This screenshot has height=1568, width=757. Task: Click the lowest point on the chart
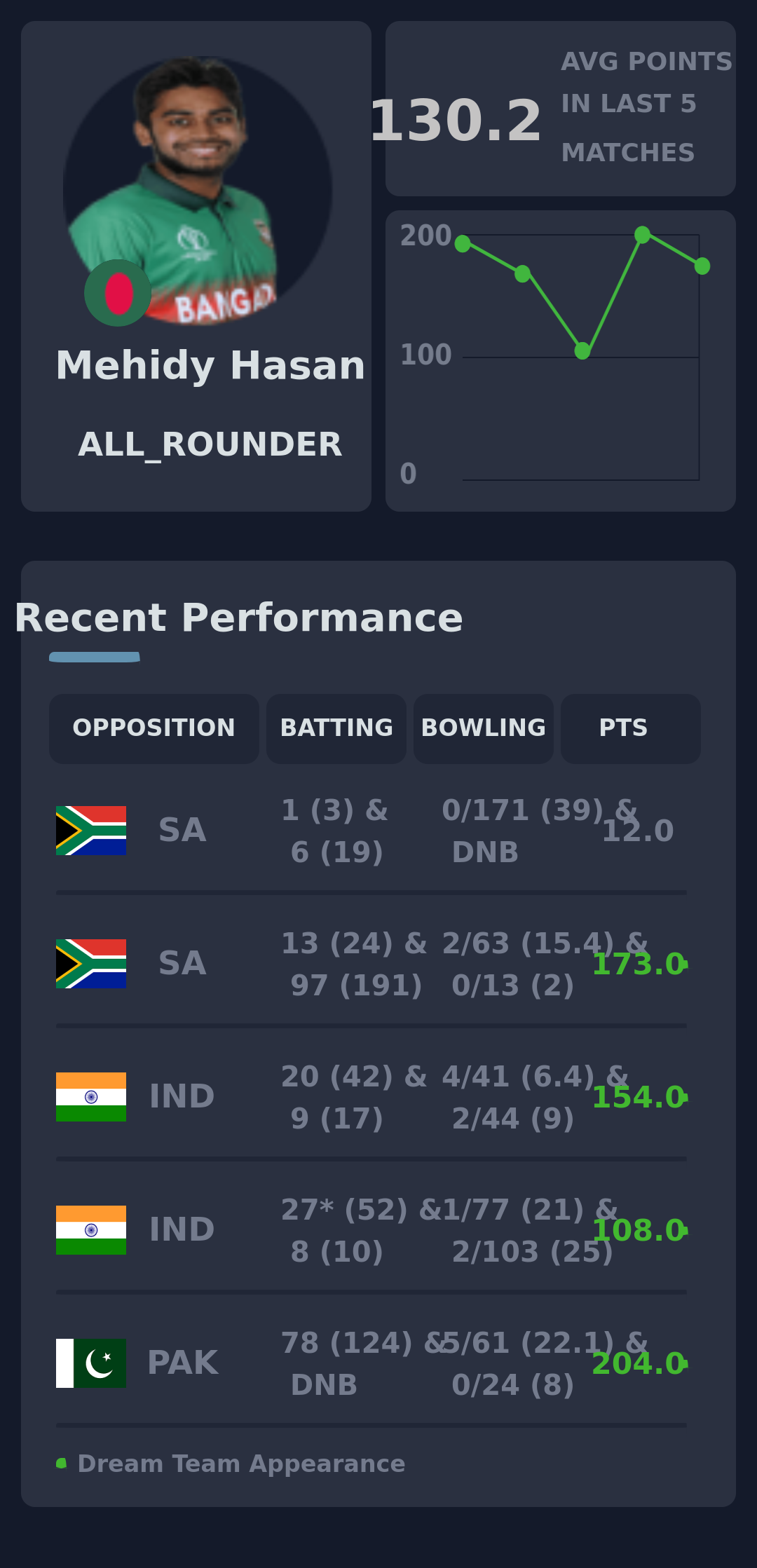(582, 350)
